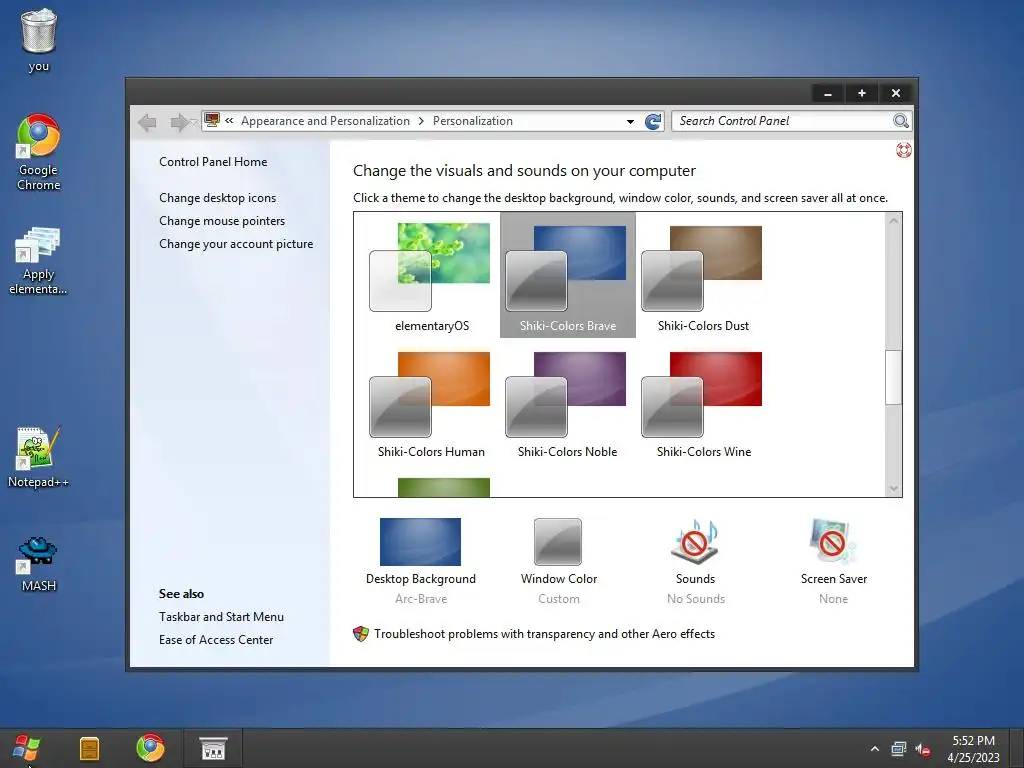Refresh the Personalization page
The image size is (1024, 768).
tap(652, 121)
